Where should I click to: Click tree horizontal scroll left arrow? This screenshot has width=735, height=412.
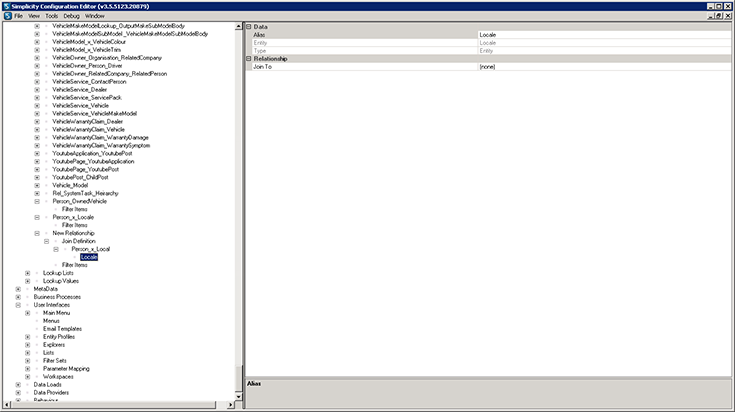(x=7, y=405)
